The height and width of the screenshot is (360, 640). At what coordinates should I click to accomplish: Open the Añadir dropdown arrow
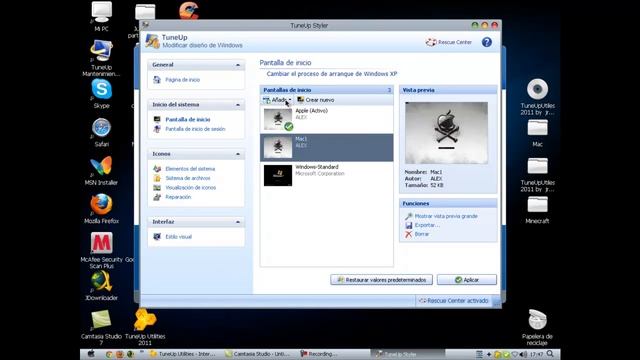coord(290,100)
